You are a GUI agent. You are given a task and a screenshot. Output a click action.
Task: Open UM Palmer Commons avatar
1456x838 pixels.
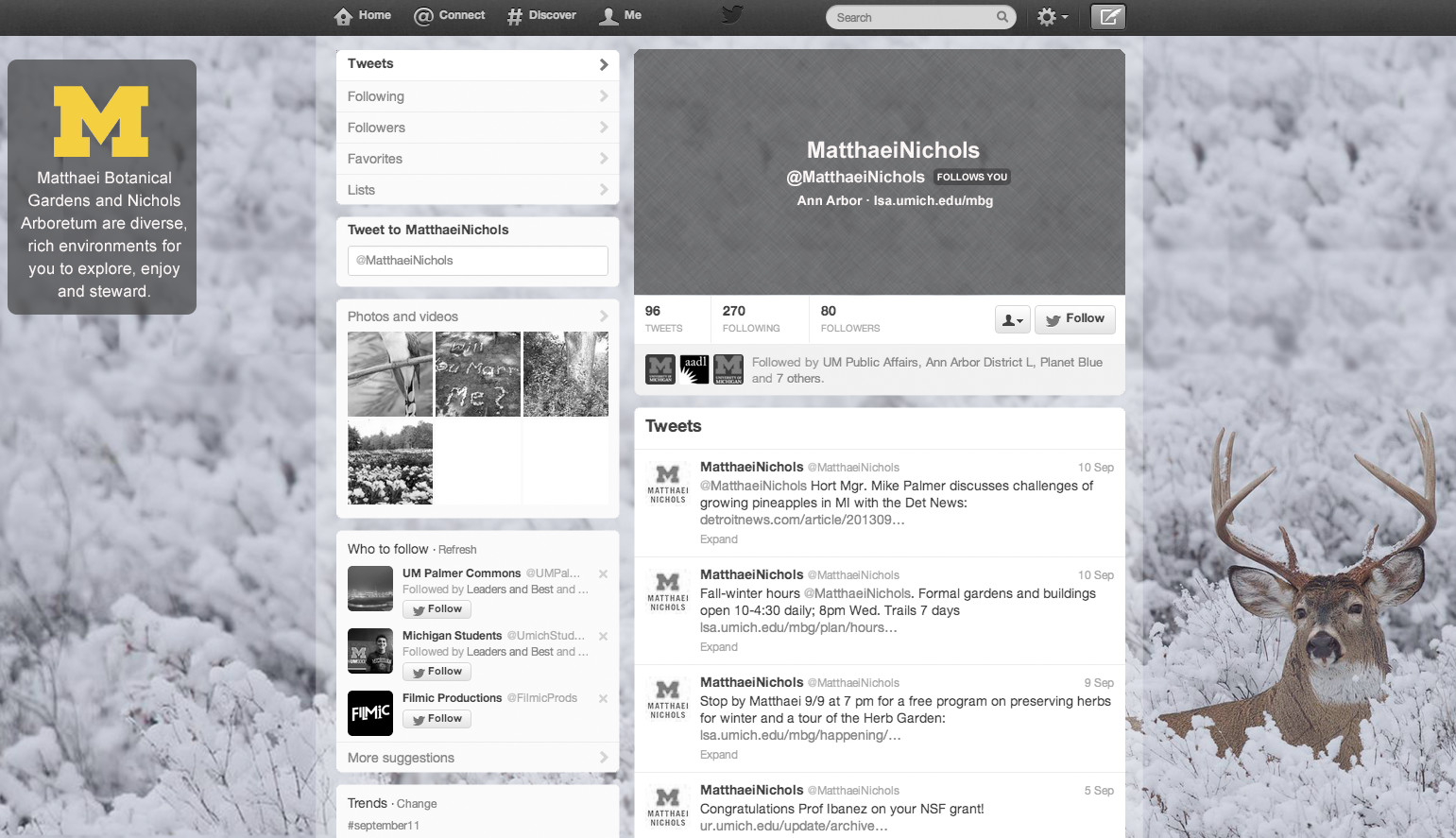tap(370, 589)
